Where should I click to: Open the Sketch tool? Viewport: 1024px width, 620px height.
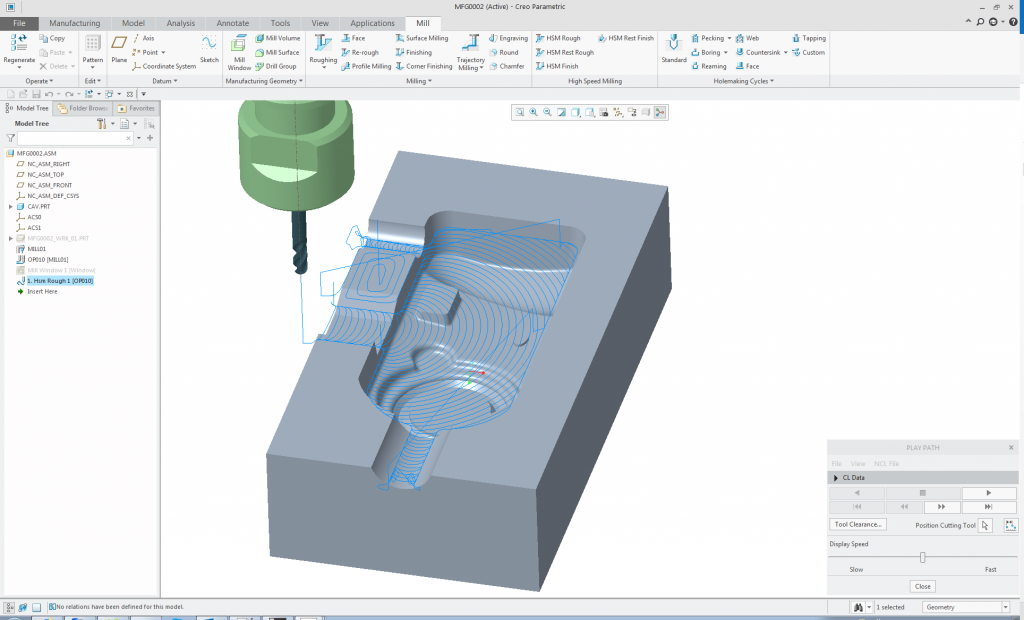[209, 48]
